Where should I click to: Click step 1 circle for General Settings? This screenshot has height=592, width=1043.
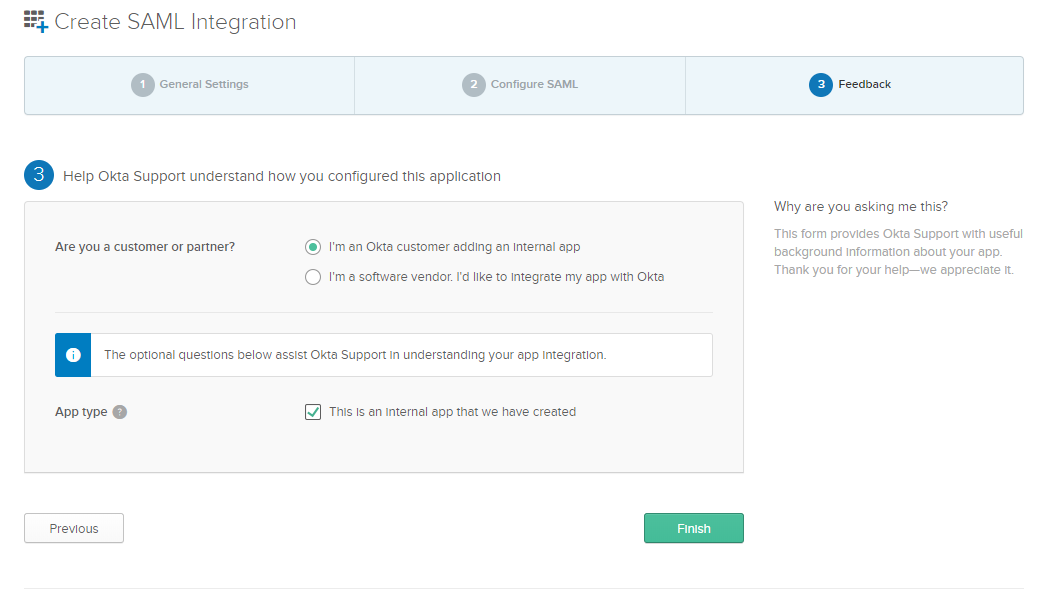point(142,84)
